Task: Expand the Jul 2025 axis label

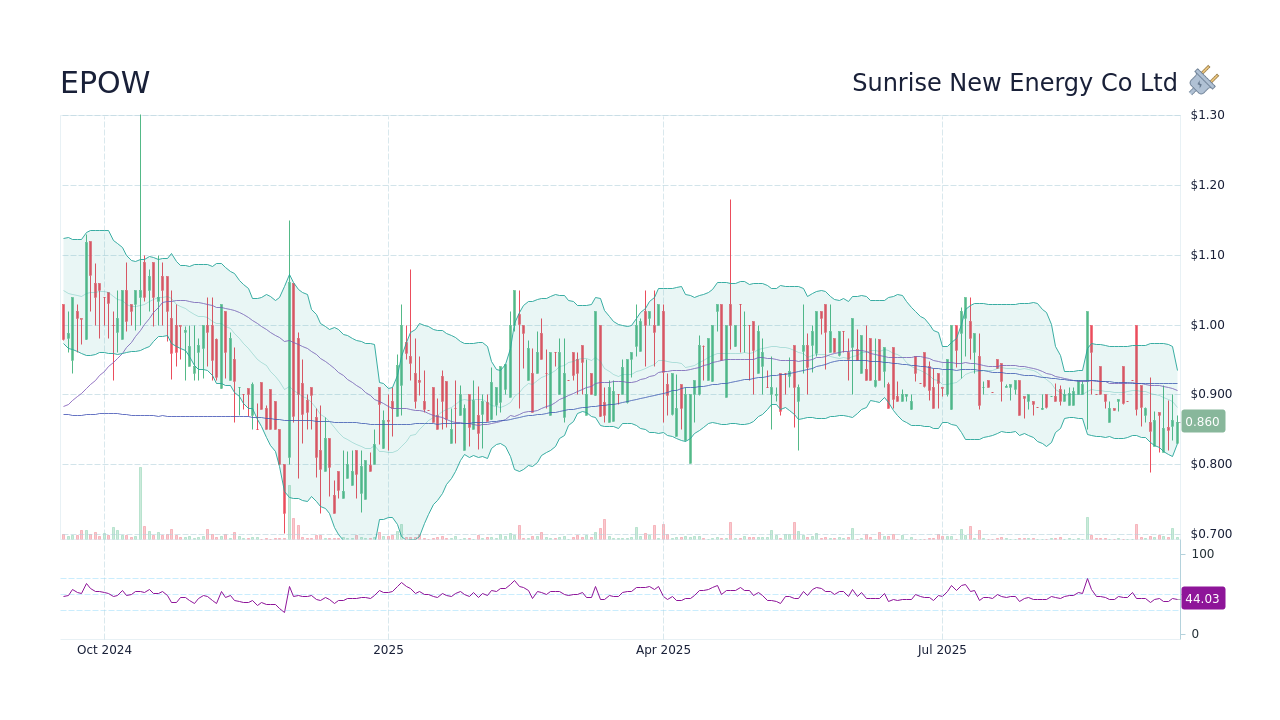Action: click(x=942, y=650)
